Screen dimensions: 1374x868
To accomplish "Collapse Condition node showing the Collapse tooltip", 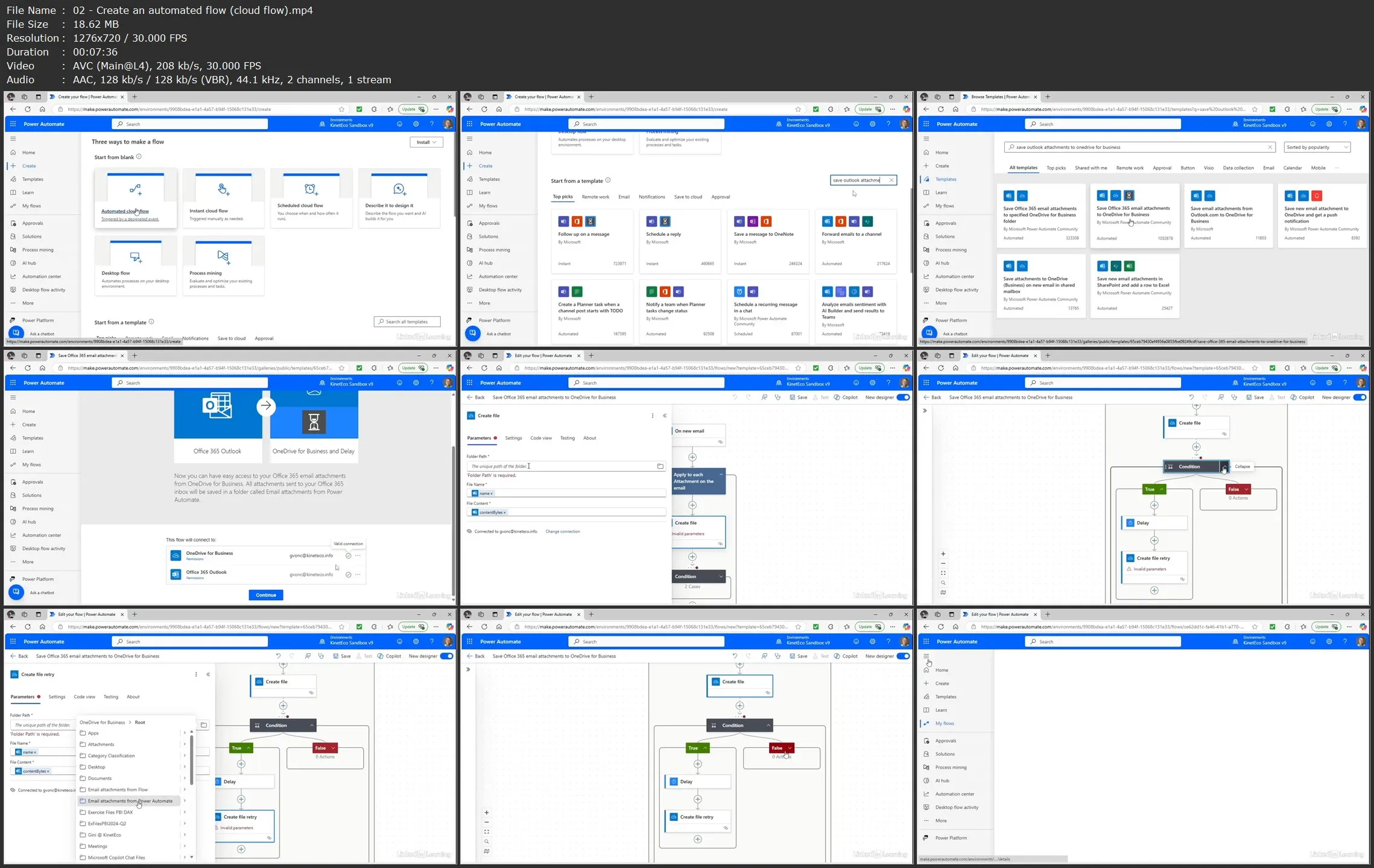I will [x=1224, y=466].
